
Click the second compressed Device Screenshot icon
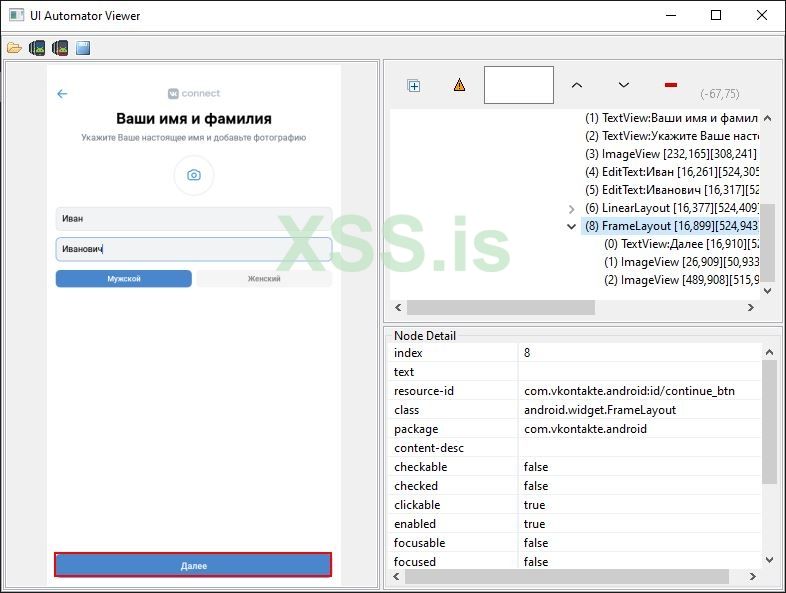[x=60, y=48]
